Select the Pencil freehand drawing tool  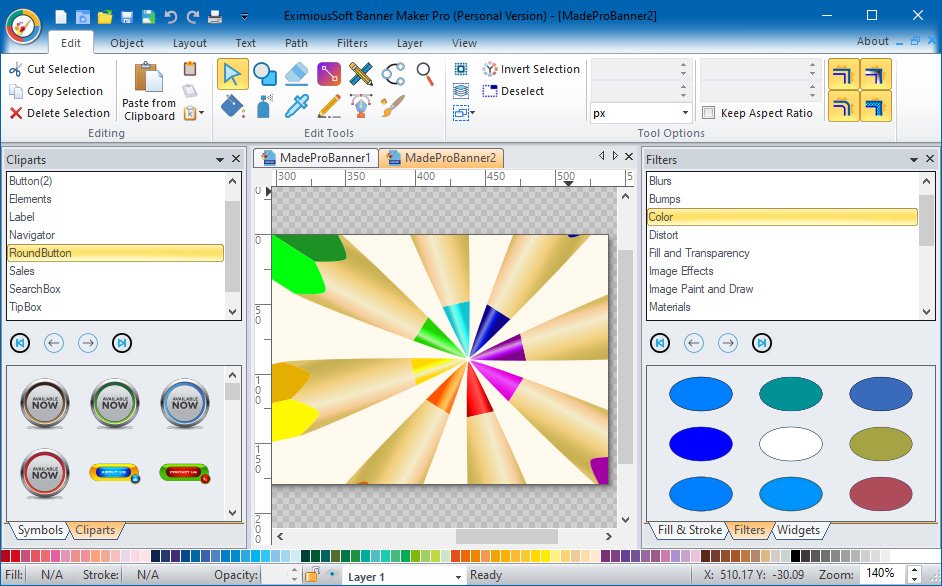point(329,106)
